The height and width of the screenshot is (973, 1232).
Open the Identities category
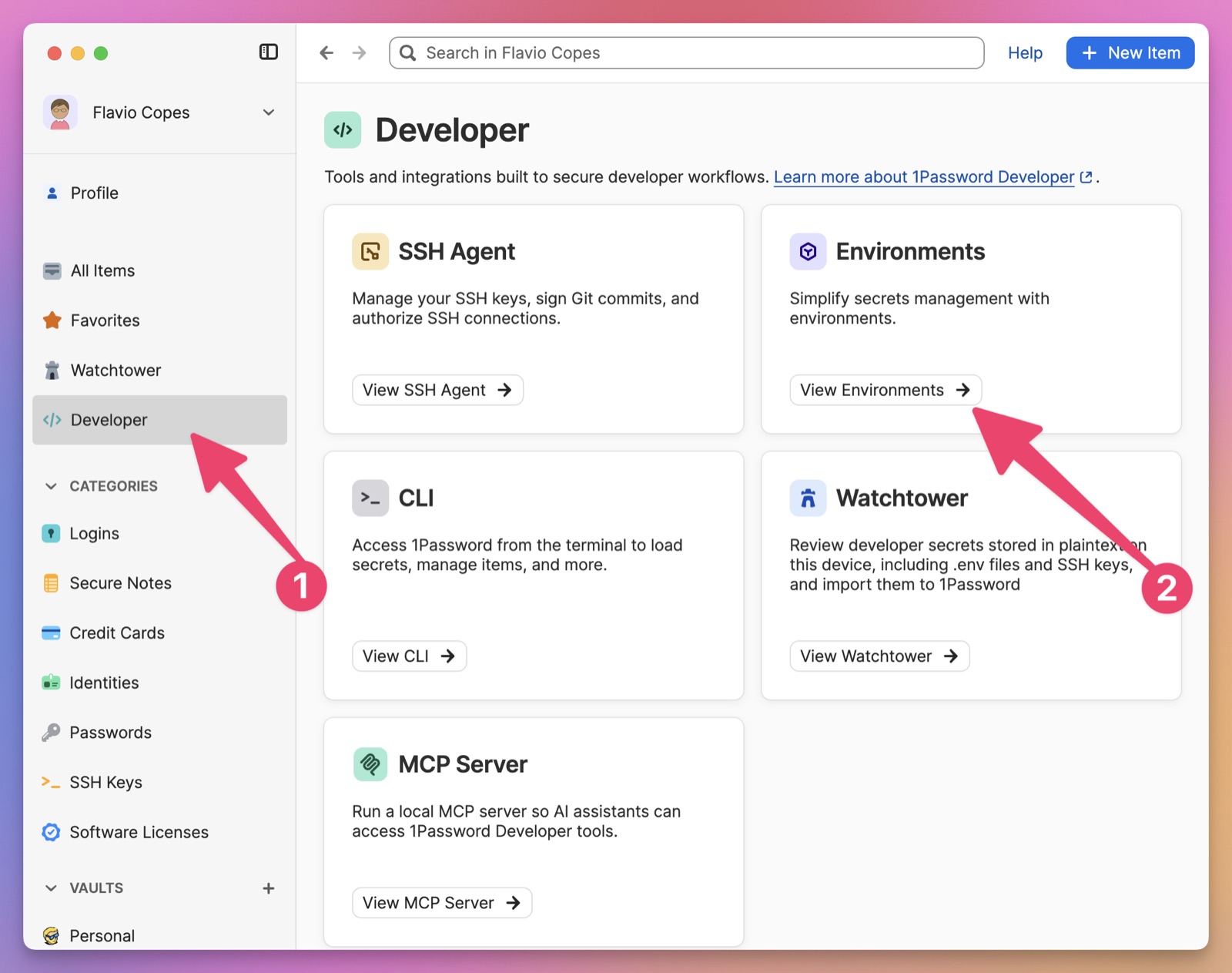159,683
